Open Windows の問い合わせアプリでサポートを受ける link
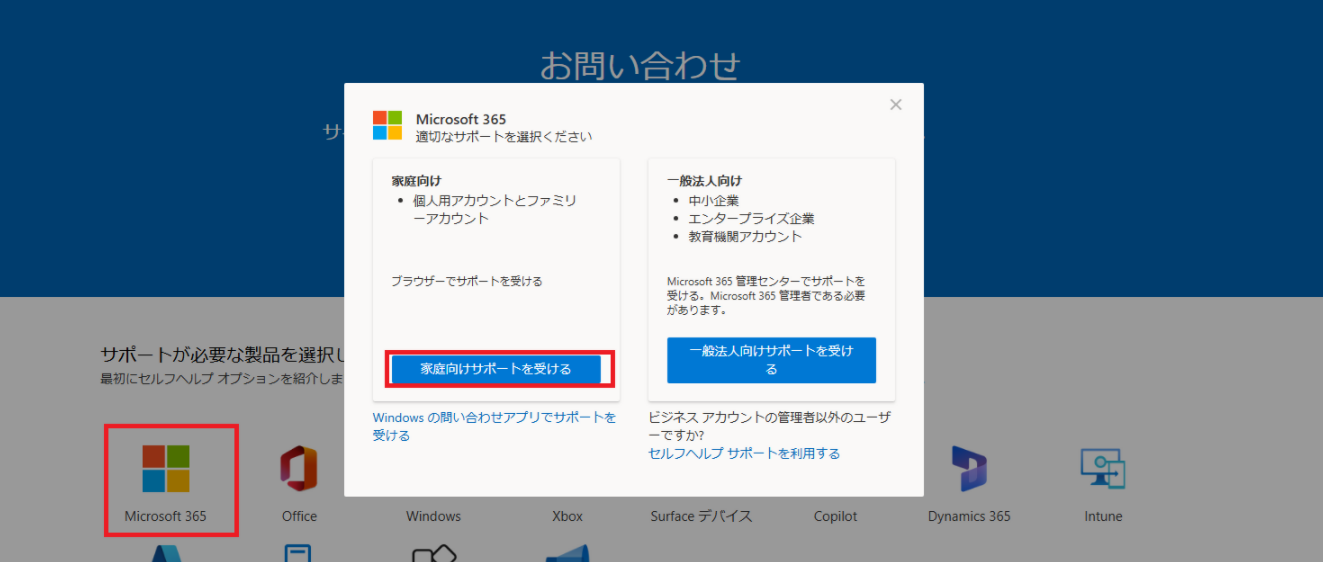 click(495, 426)
